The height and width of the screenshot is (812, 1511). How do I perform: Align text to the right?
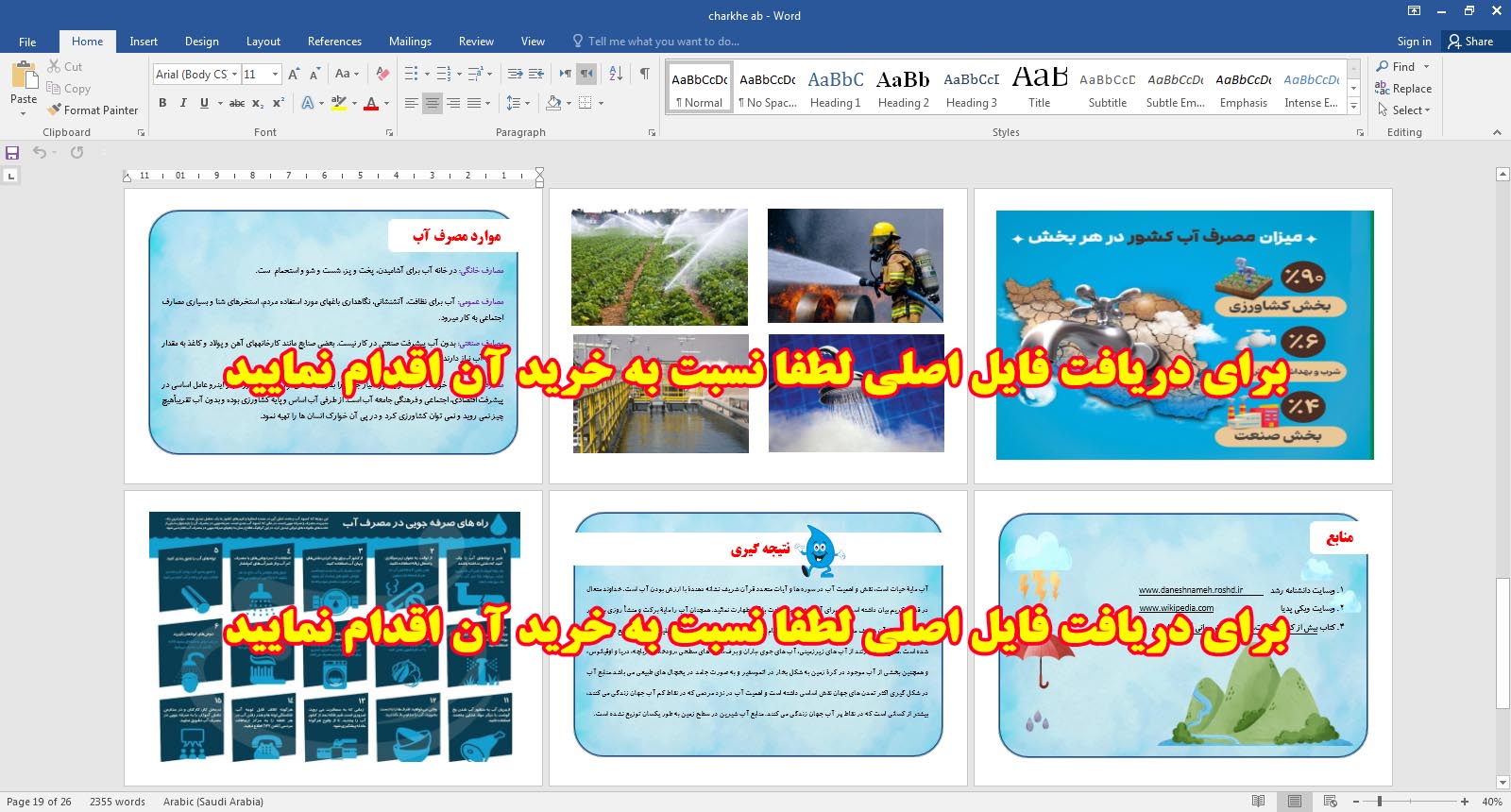(x=453, y=103)
